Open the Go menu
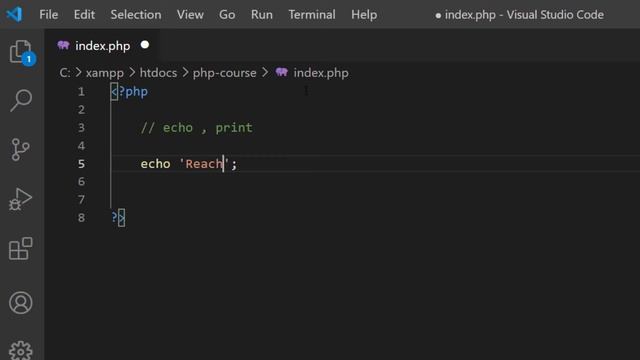Viewport: 640px width, 360px height. [227, 15]
